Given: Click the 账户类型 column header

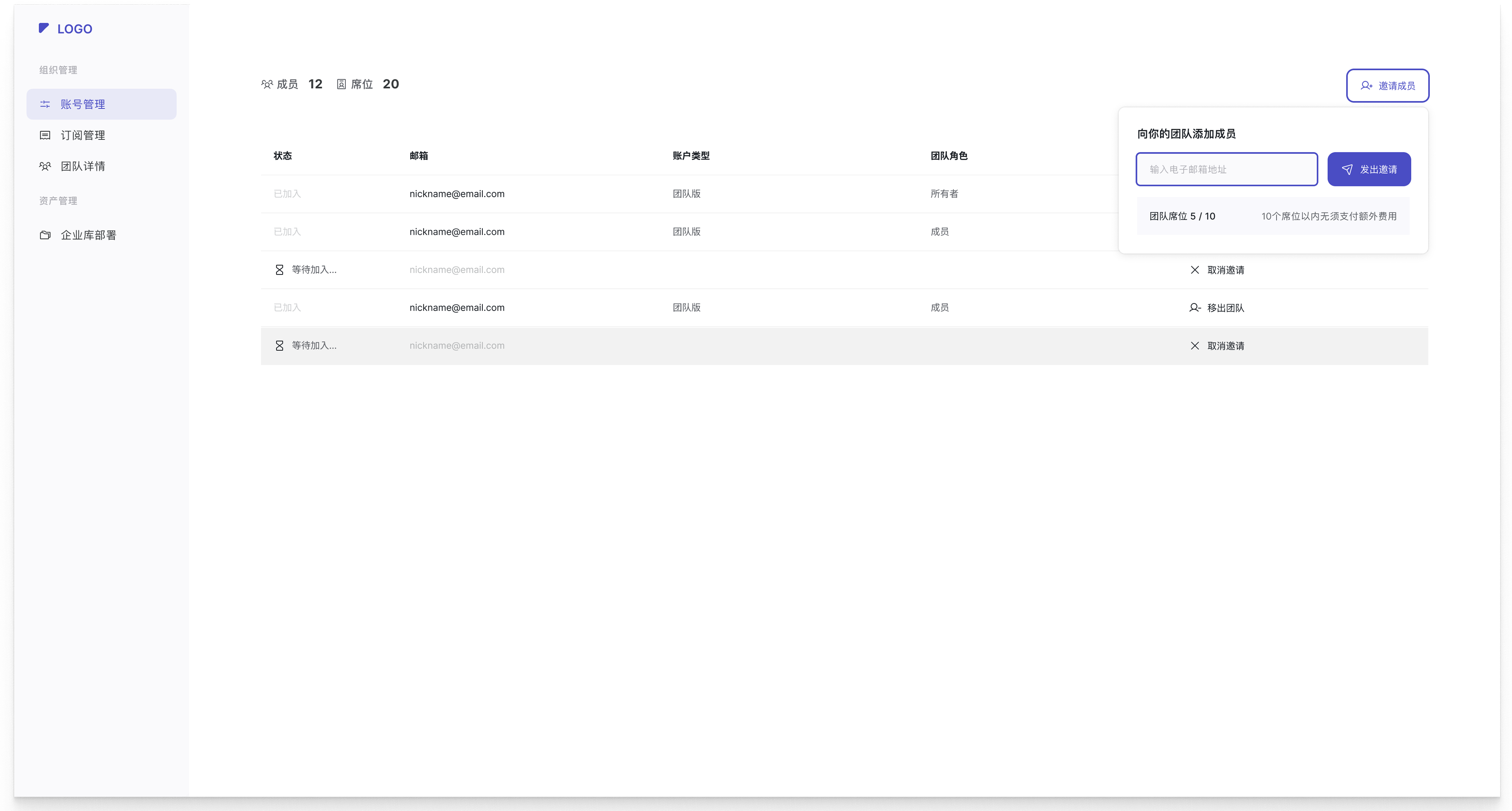Looking at the screenshot, I should coord(691,156).
